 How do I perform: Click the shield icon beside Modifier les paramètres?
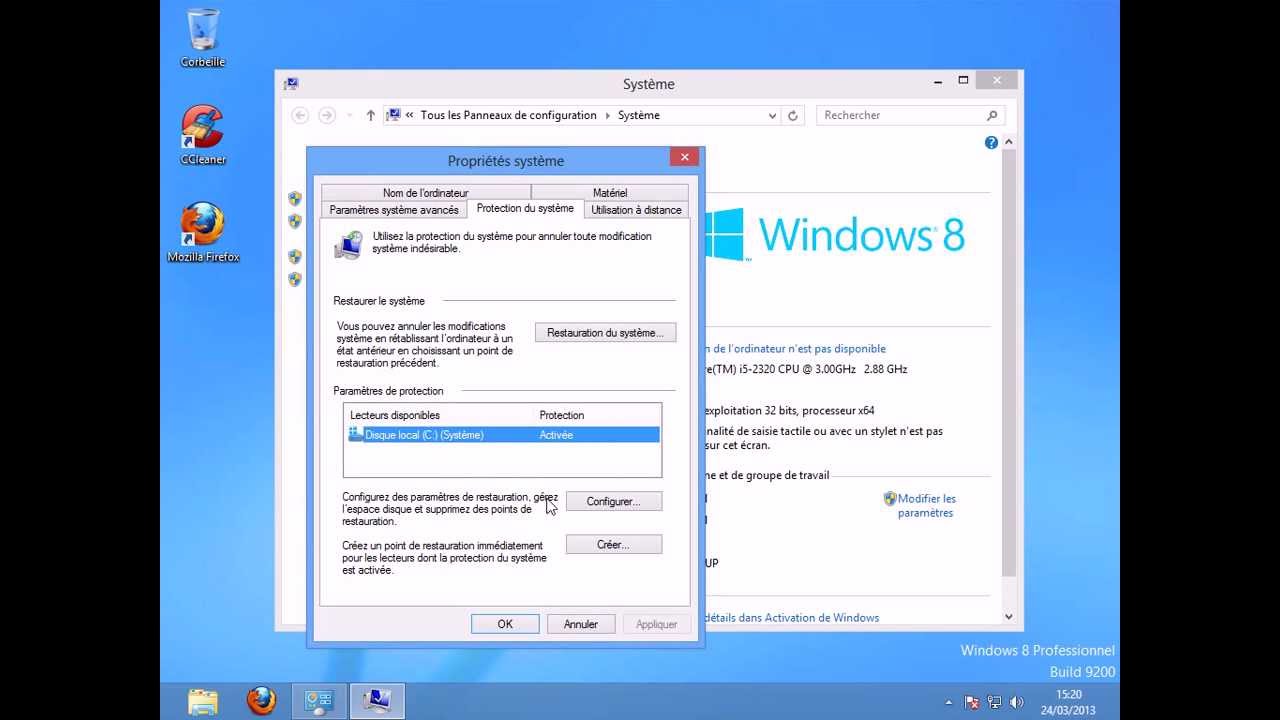890,498
